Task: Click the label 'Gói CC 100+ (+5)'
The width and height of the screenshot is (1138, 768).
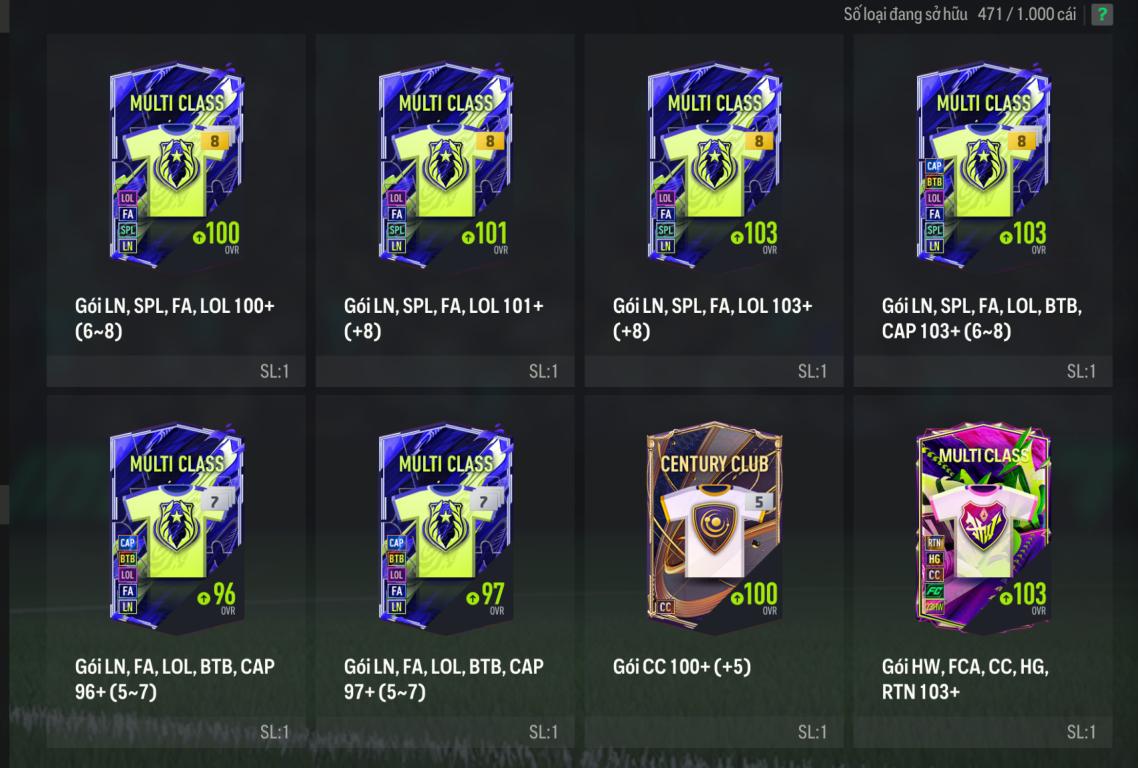Action: click(681, 666)
